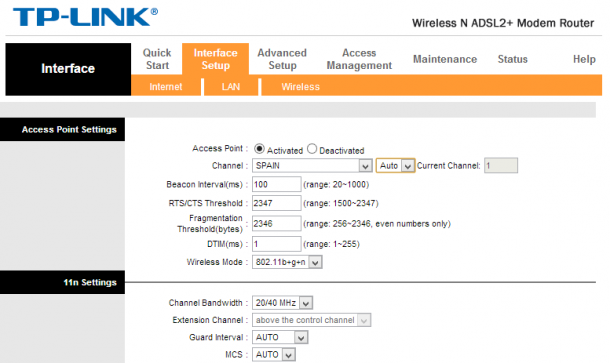Image resolution: width=610 pixels, height=363 pixels.
Task: Click the (range: 1500~2347) hint text
Action: [x=341, y=203]
